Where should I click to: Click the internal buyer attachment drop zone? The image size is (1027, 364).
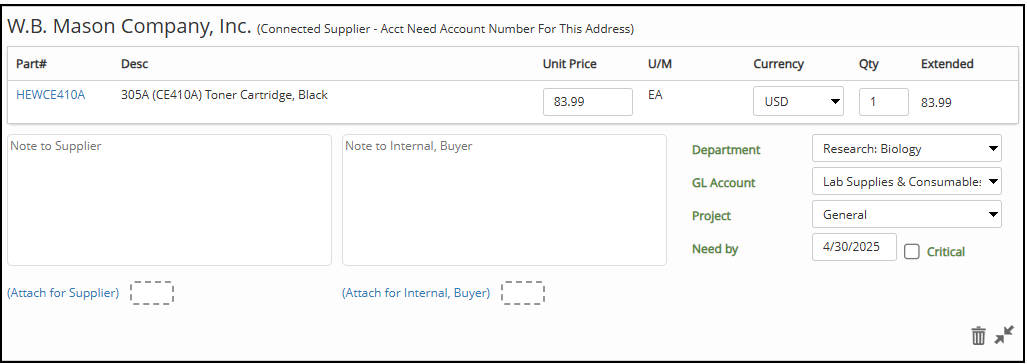[522, 293]
